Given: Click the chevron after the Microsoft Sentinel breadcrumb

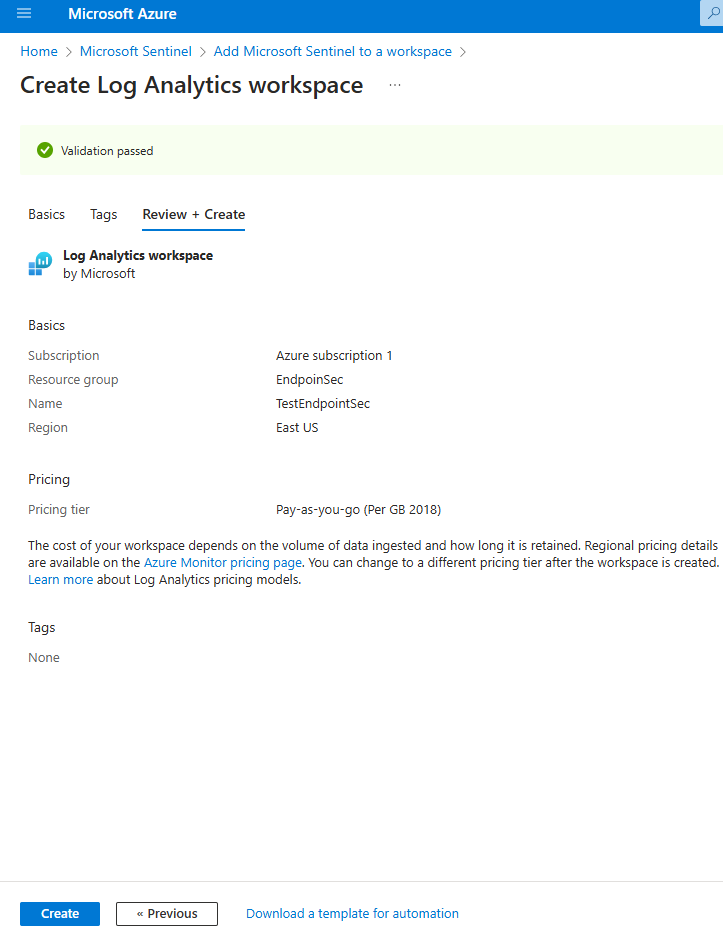Looking at the screenshot, I should (x=202, y=52).
